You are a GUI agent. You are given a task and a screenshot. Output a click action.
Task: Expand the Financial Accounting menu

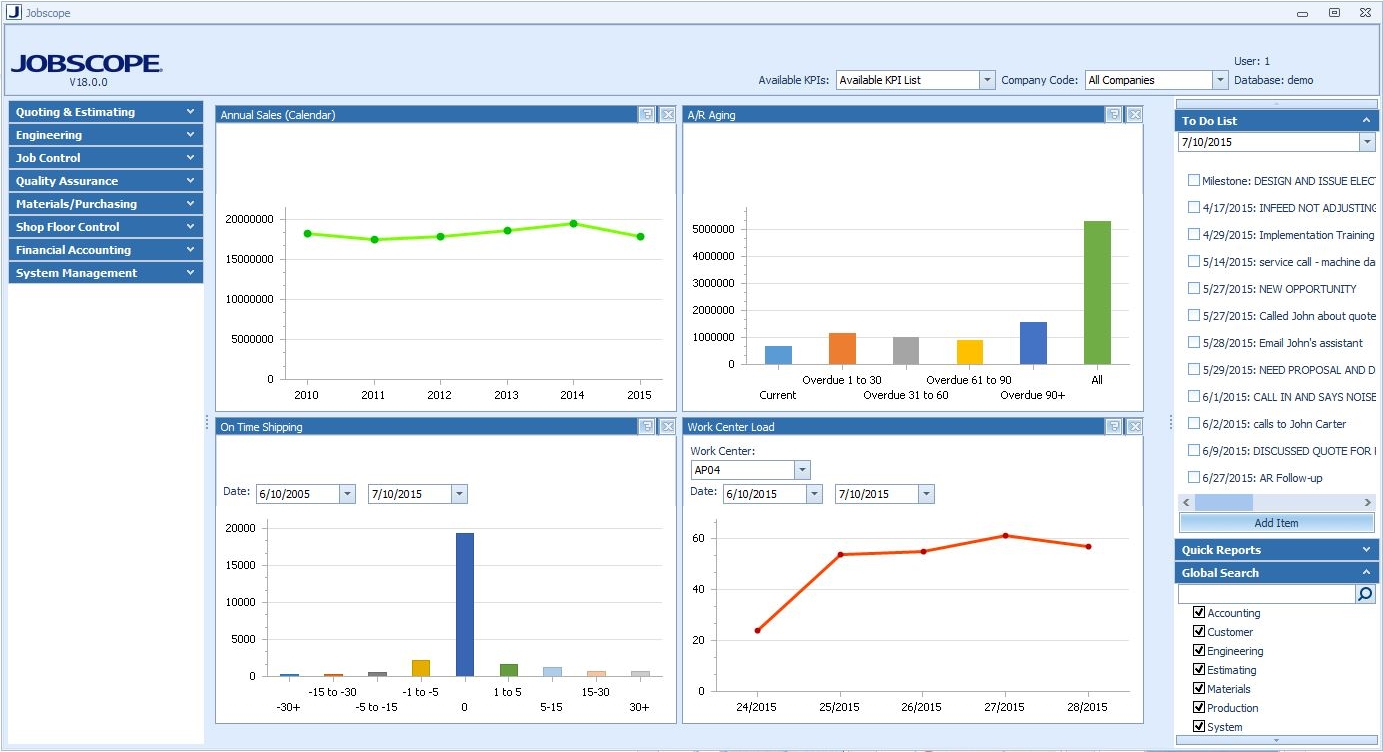point(103,249)
